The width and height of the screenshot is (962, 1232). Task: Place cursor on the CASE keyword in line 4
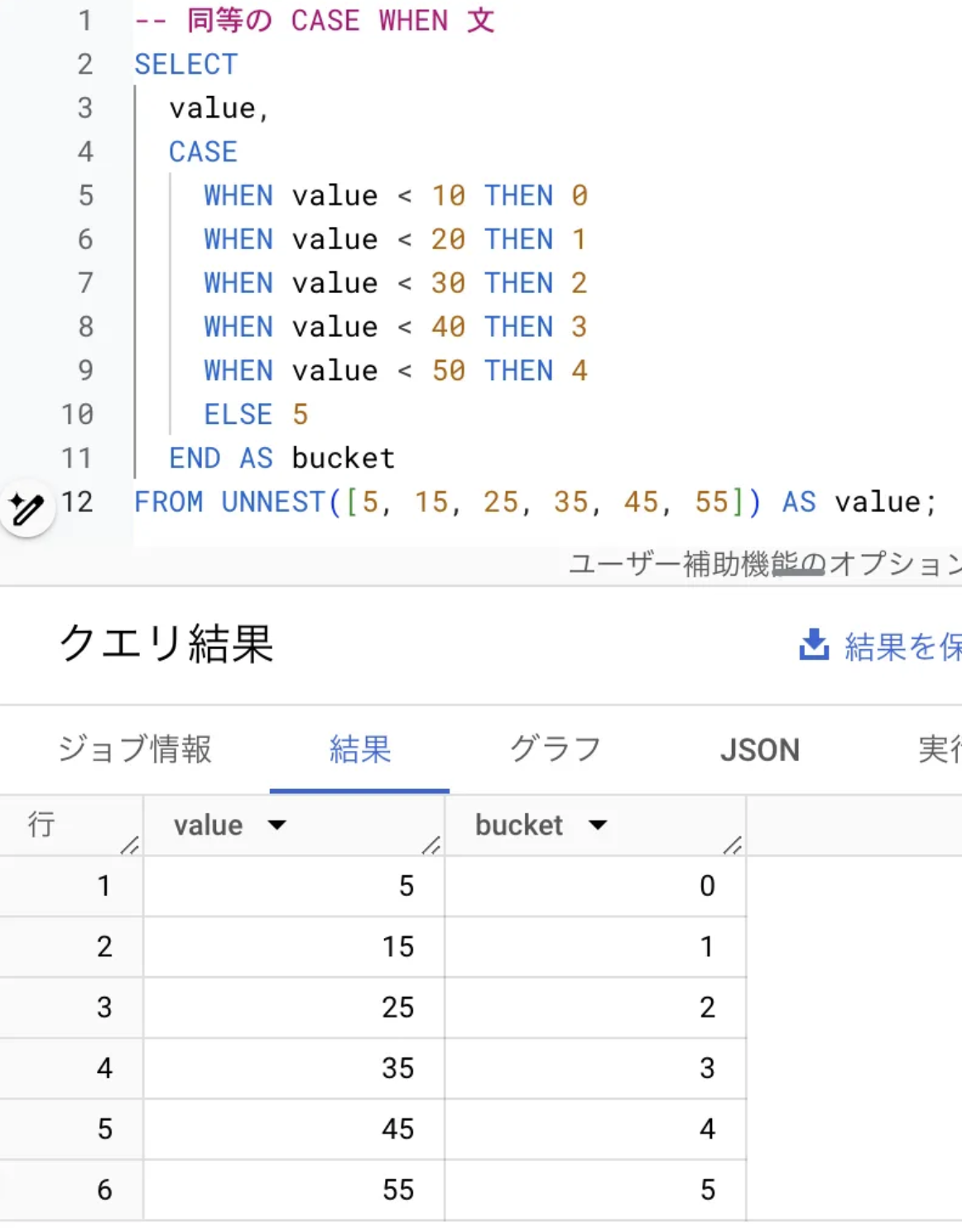point(202,152)
